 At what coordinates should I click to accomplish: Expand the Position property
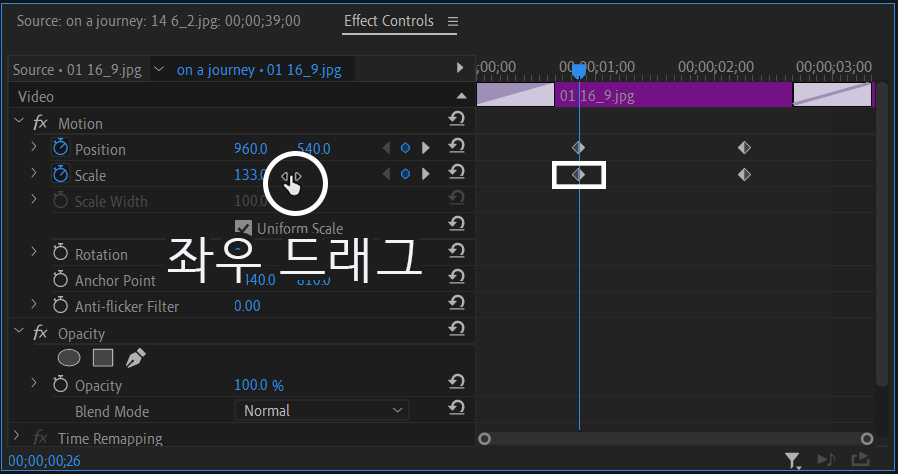[x=34, y=147]
